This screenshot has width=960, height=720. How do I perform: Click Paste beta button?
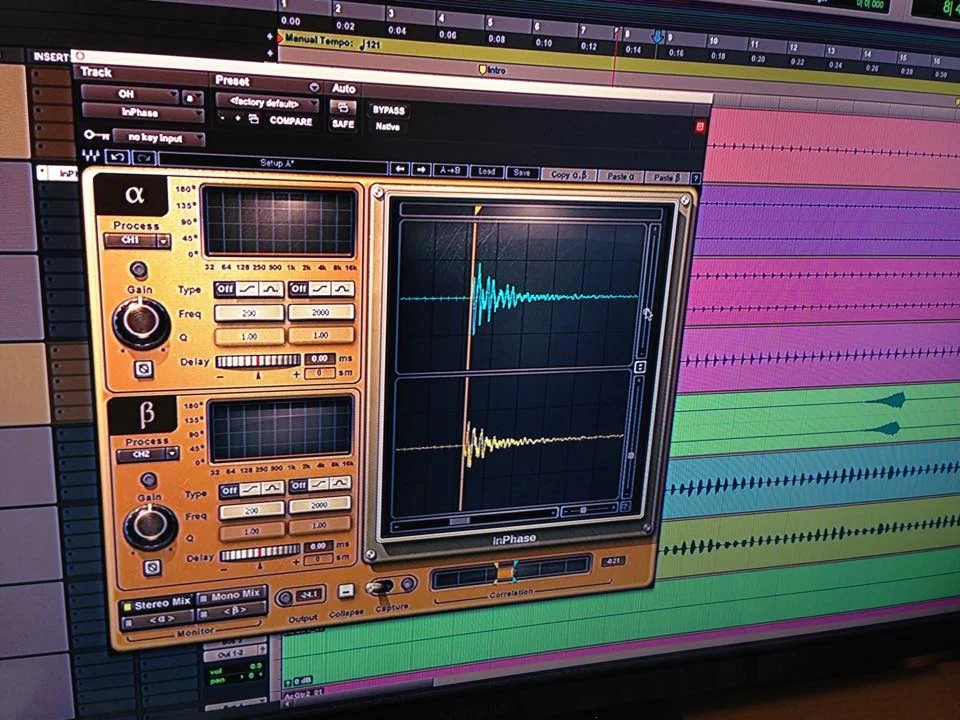point(666,178)
